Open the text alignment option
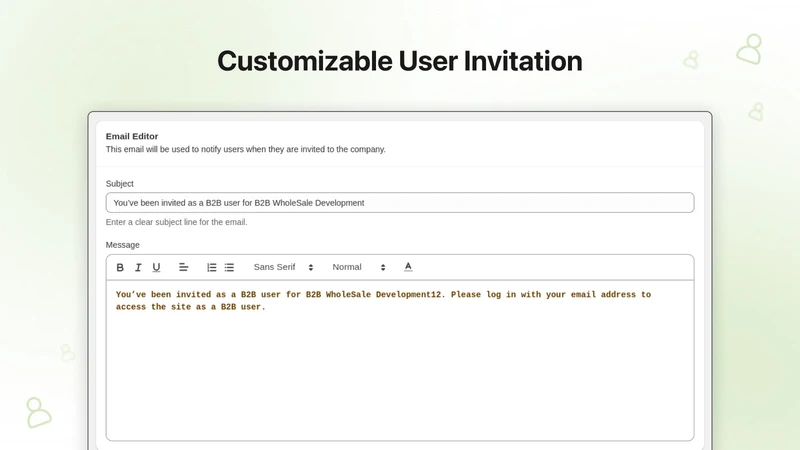Image resolution: width=800 pixels, height=450 pixels. [184, 267]
